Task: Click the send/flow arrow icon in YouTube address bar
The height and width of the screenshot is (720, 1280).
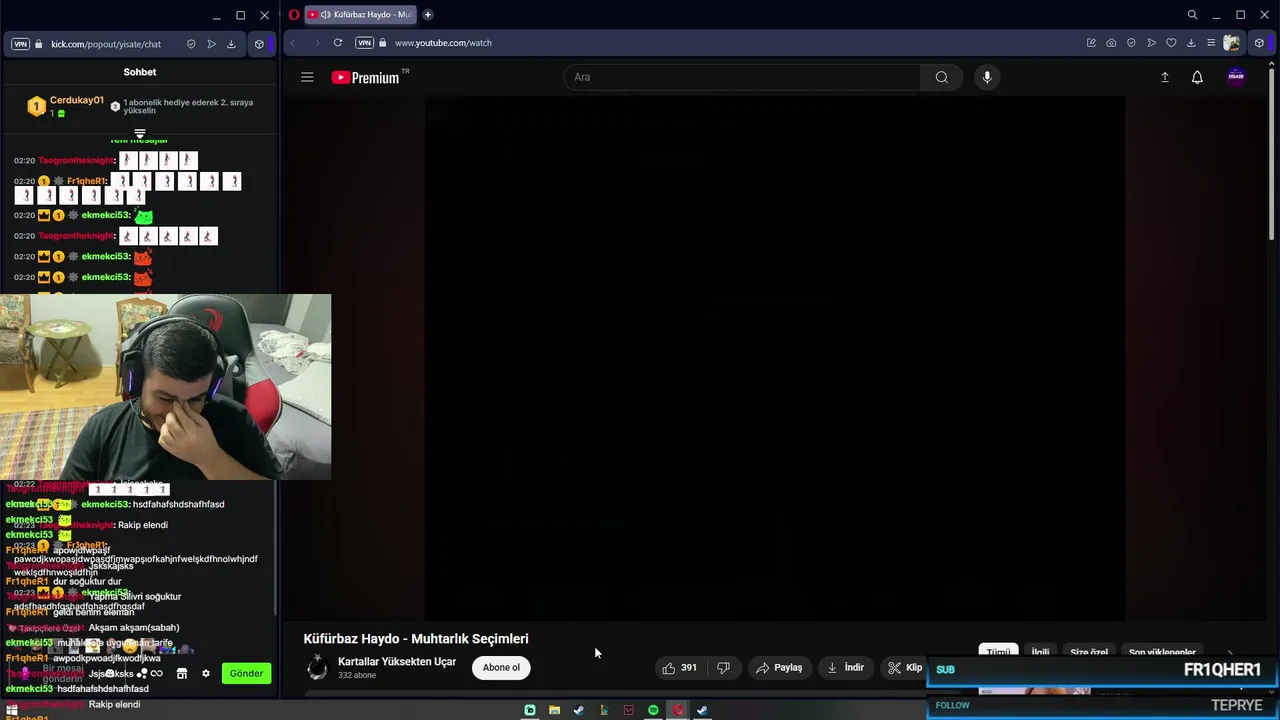Action: pos(1151,43)
